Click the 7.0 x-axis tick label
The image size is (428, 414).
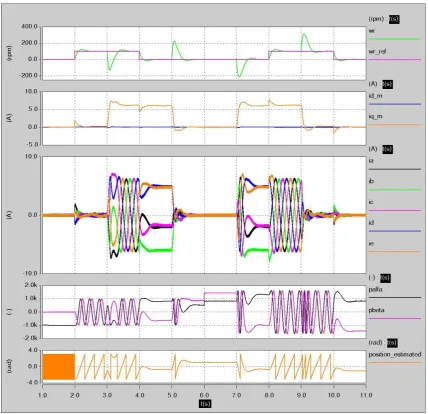(237, 395)
